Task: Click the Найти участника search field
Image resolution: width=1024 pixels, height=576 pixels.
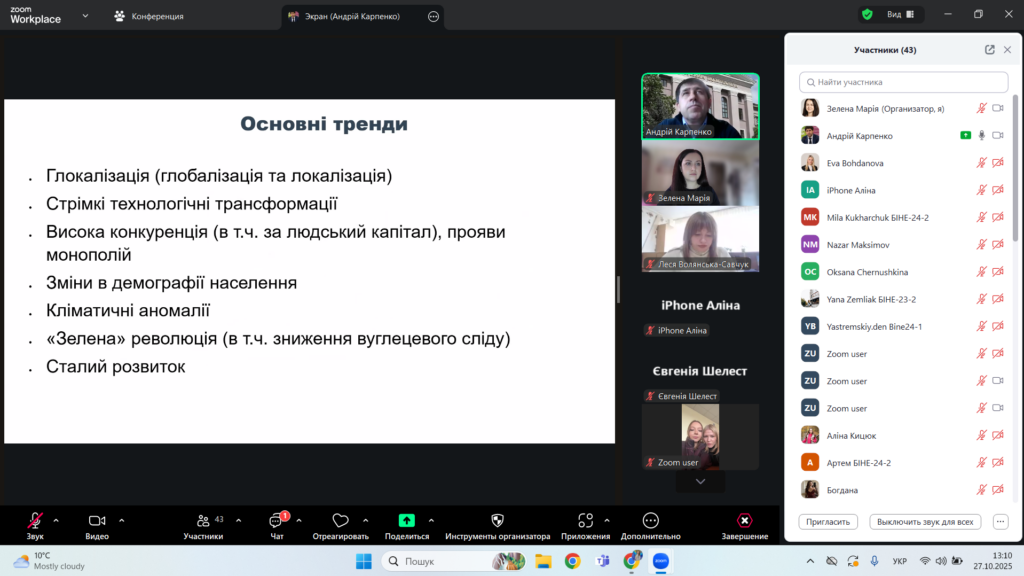Action: pyautogui.click(x=904, y=82)
